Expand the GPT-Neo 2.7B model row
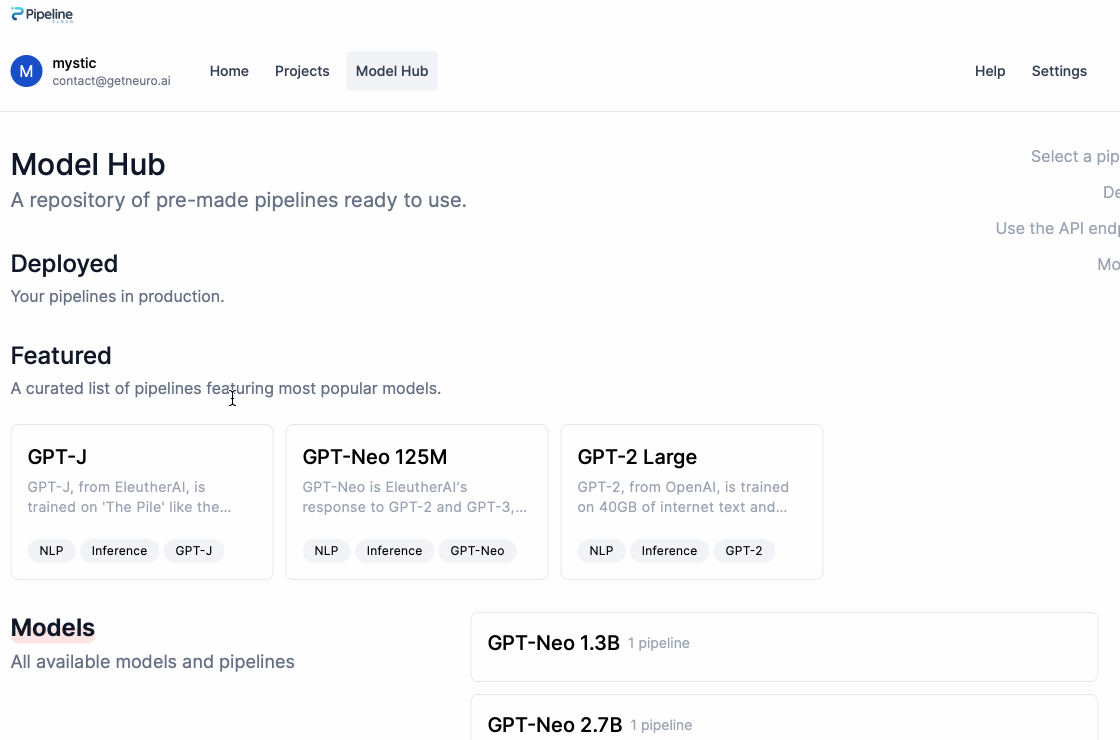The image size is (1120, 740). (x=784, y=718)
